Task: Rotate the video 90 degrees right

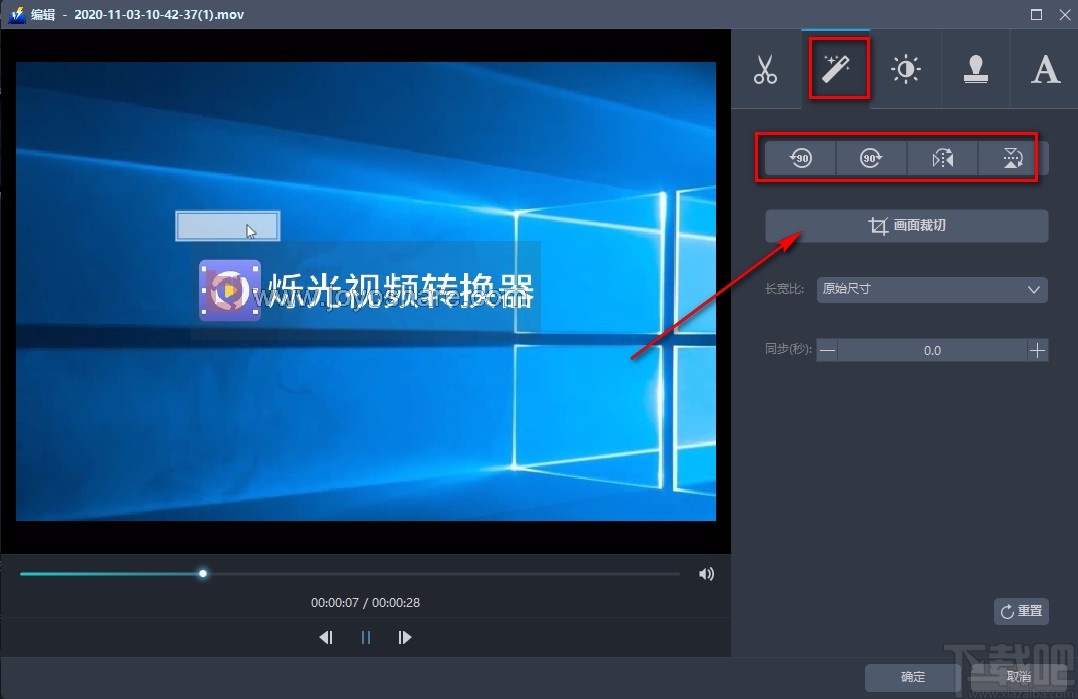Action: [x=871, y=158]
